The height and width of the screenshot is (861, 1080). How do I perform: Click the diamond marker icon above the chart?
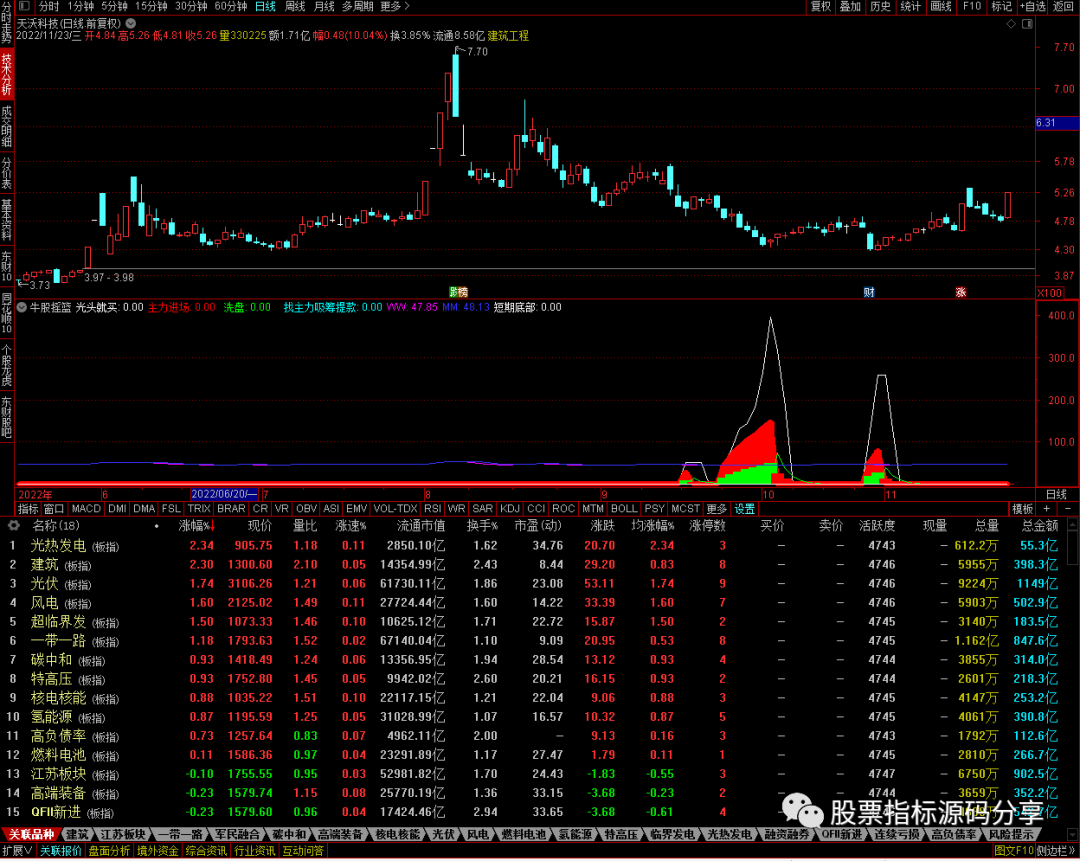pos(1011,23)
